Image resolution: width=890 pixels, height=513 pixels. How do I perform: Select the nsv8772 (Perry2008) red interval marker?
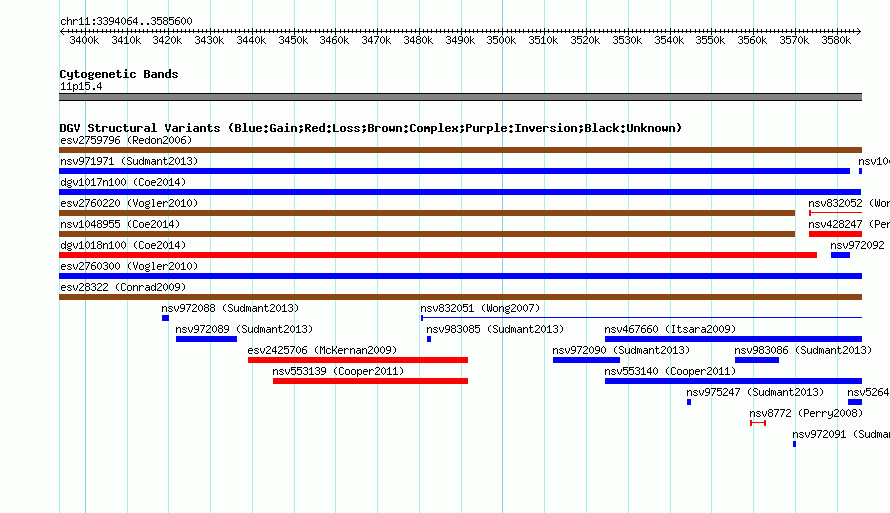[x=758, y=423]
